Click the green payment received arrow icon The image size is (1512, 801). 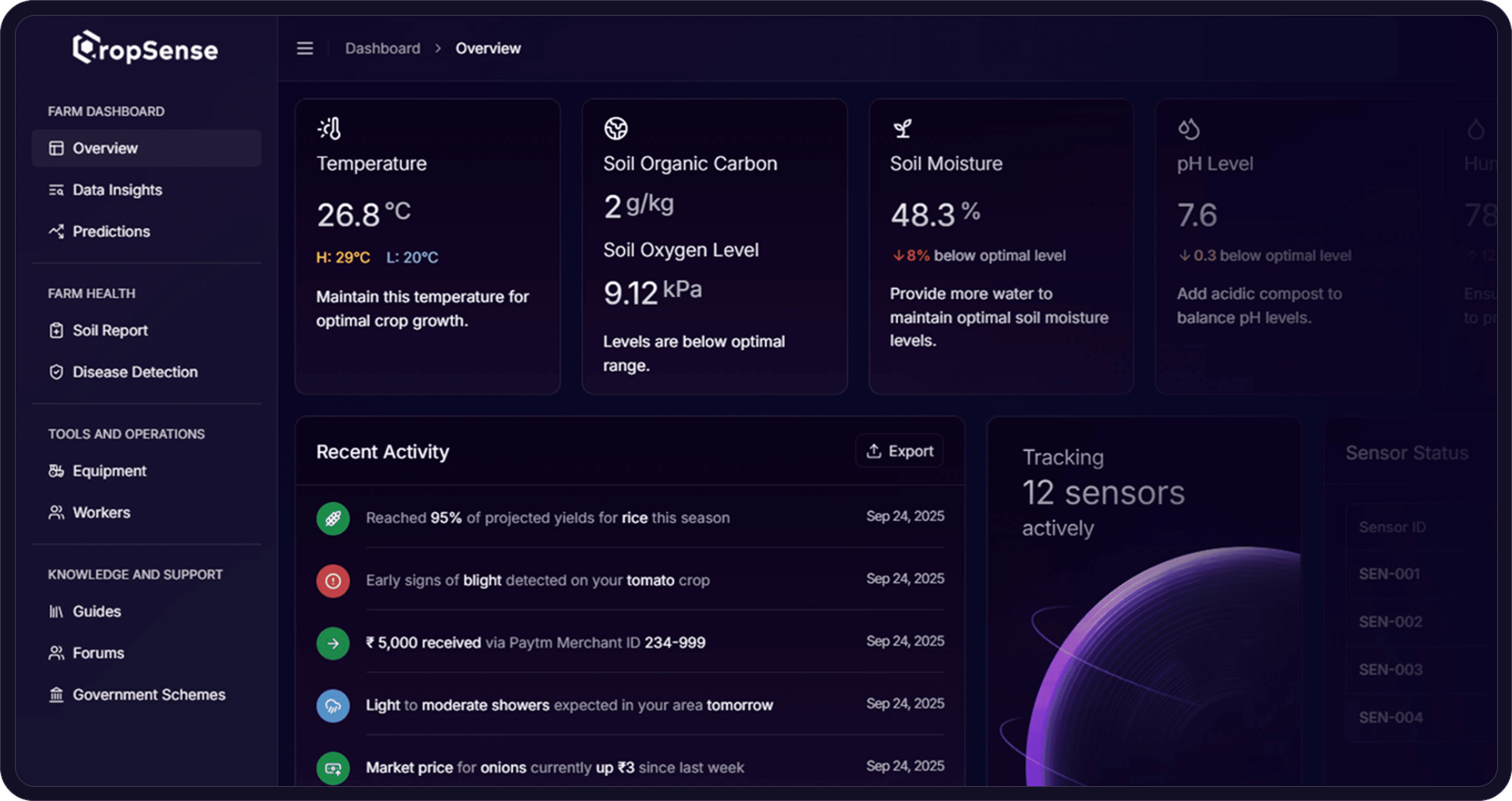point(333,643)
